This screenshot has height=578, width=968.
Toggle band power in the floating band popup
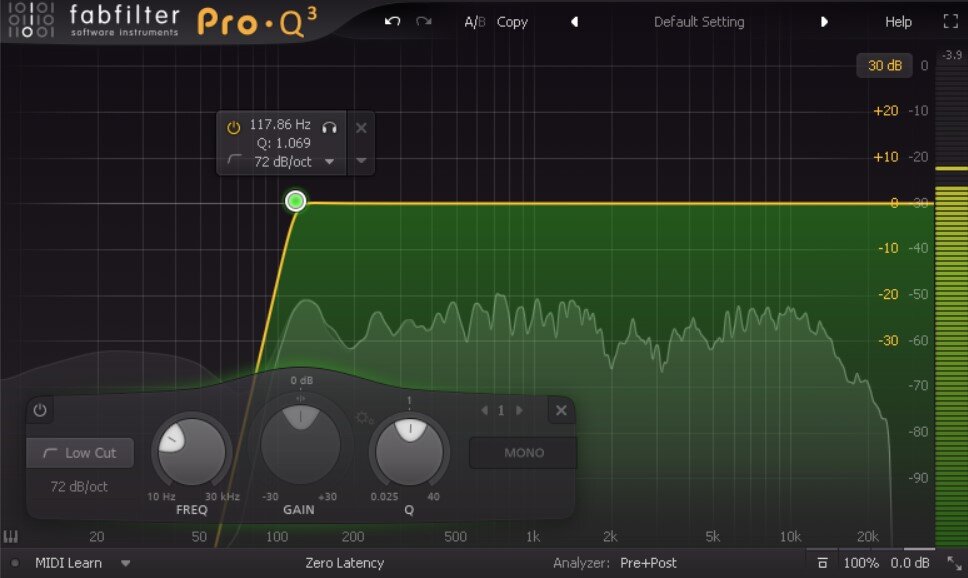233,128
